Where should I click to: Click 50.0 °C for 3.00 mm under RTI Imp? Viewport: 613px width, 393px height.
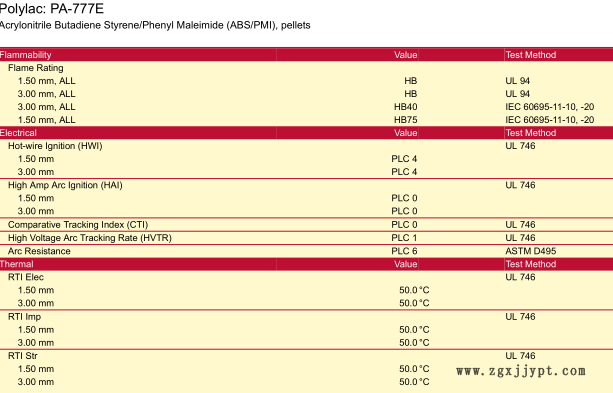click(x=414, y=343)
